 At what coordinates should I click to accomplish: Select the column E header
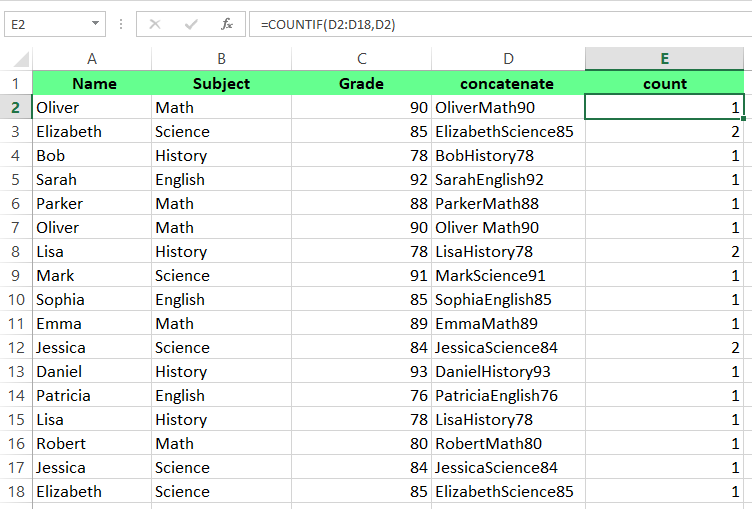665,59
